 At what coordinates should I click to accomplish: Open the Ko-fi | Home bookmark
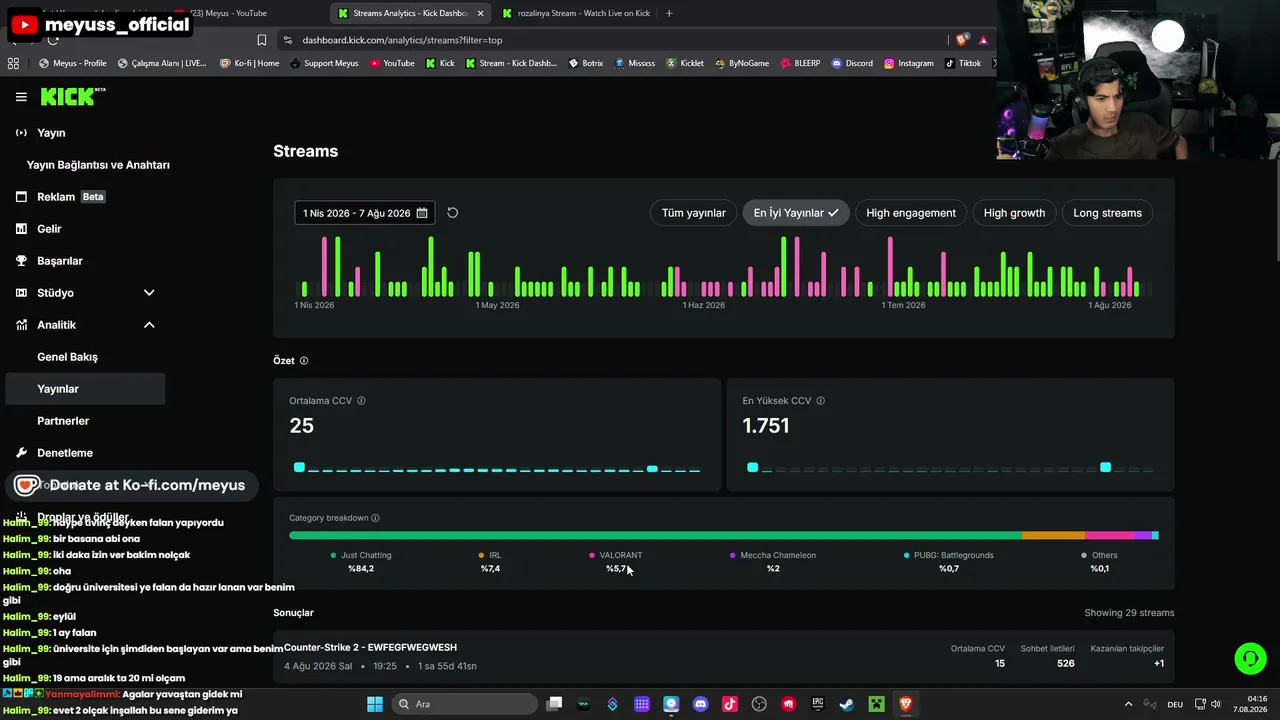249,63
